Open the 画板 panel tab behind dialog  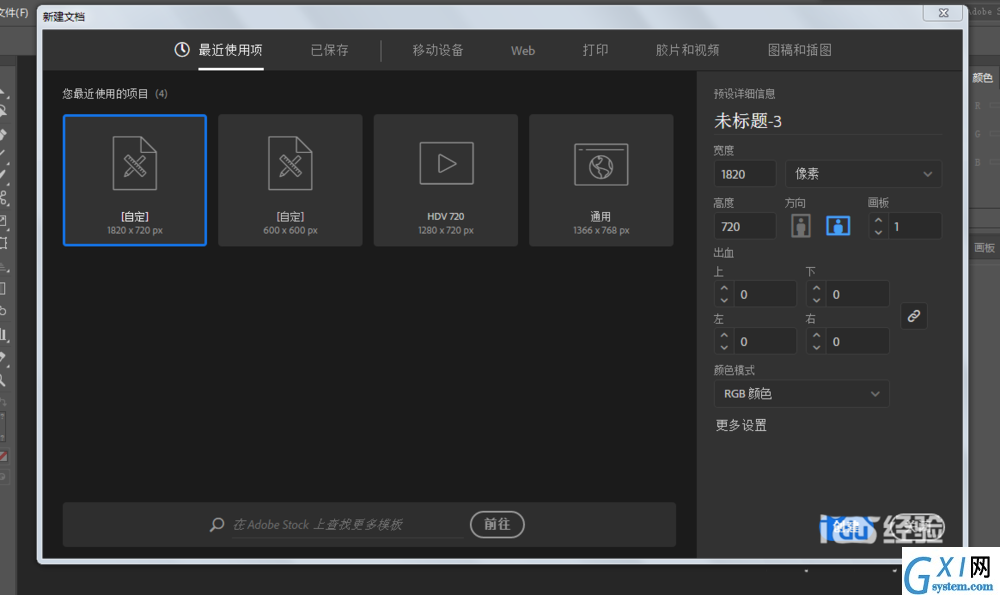point(984,248)
